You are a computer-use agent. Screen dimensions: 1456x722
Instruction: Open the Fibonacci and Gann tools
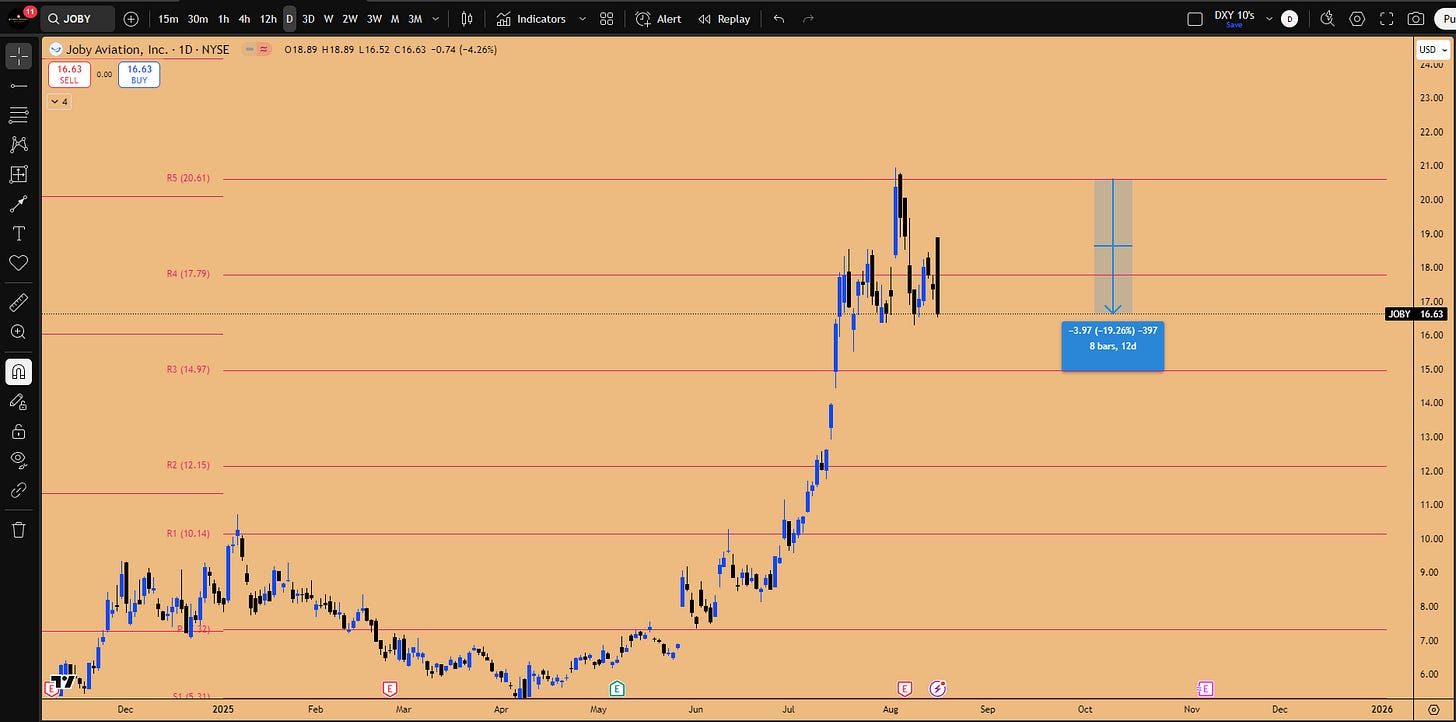(x=18, y=115)
